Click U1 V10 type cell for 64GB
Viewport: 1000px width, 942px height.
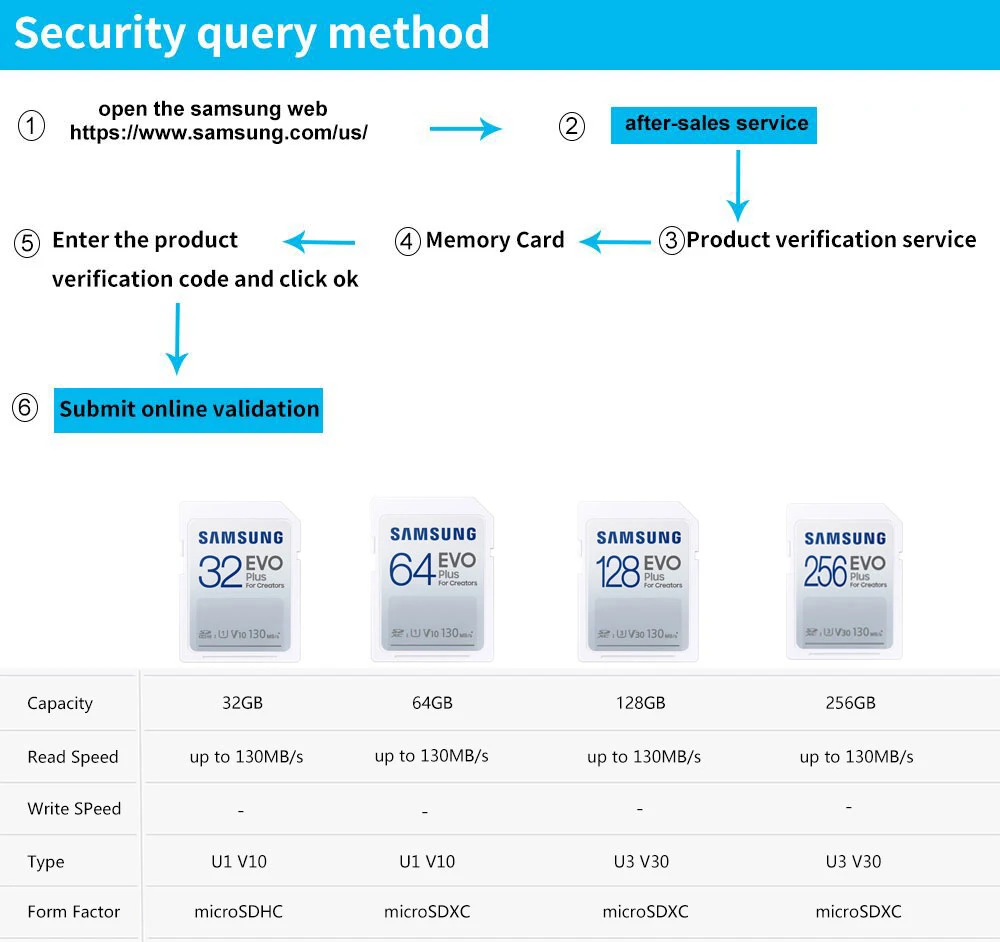[x=427, y=862]
